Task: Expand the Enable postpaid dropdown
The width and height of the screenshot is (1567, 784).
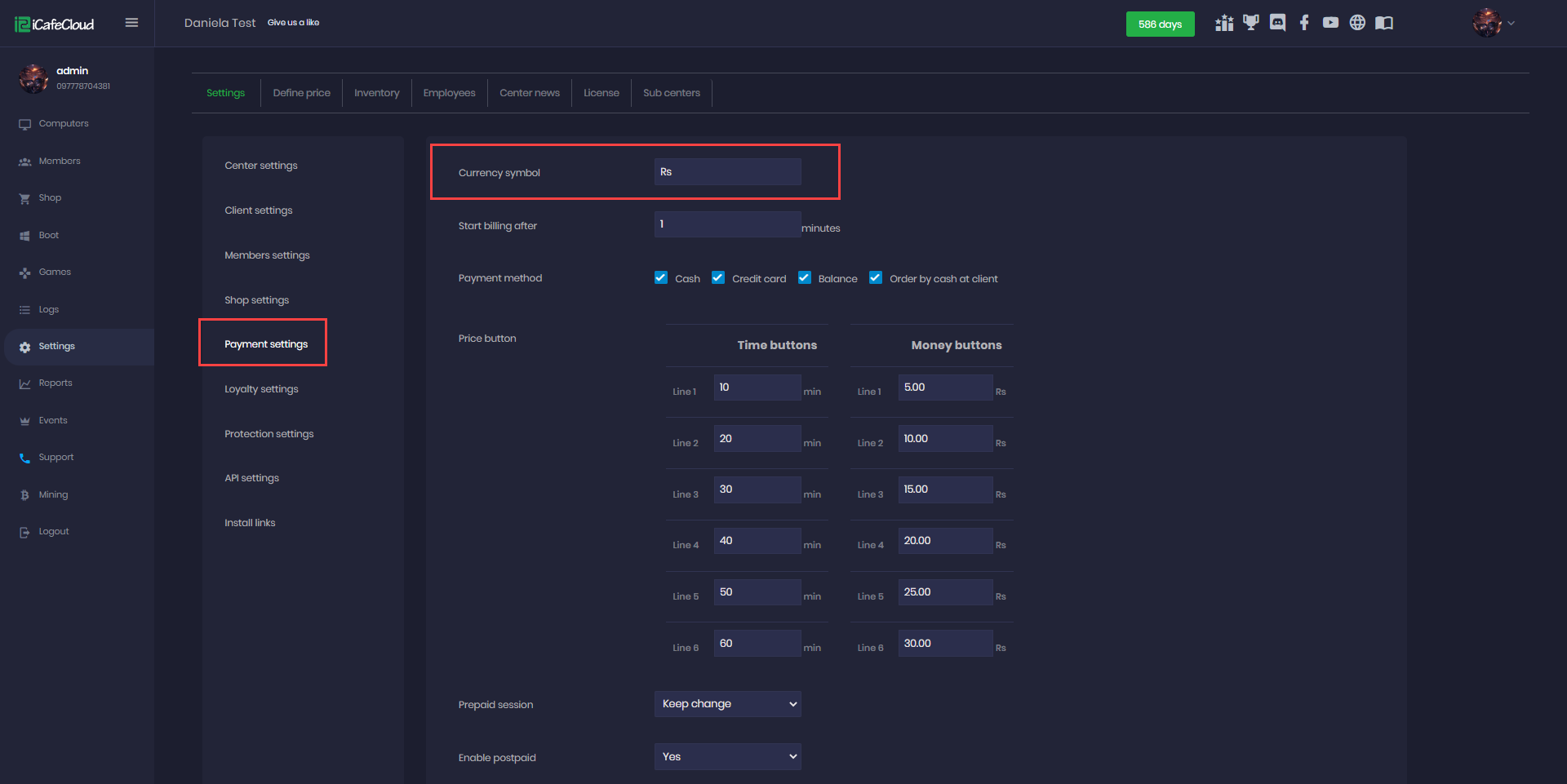Action: pos(727,757)
